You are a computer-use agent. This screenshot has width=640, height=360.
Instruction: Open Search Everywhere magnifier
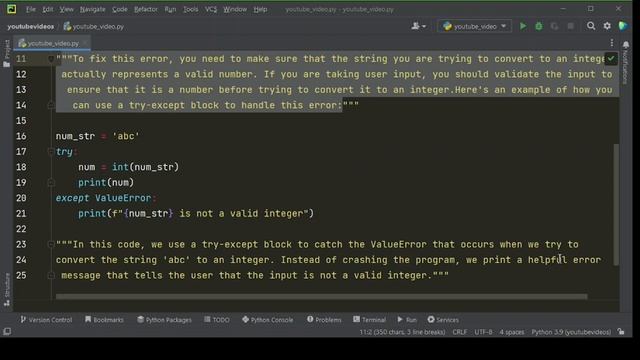[591, 26]
